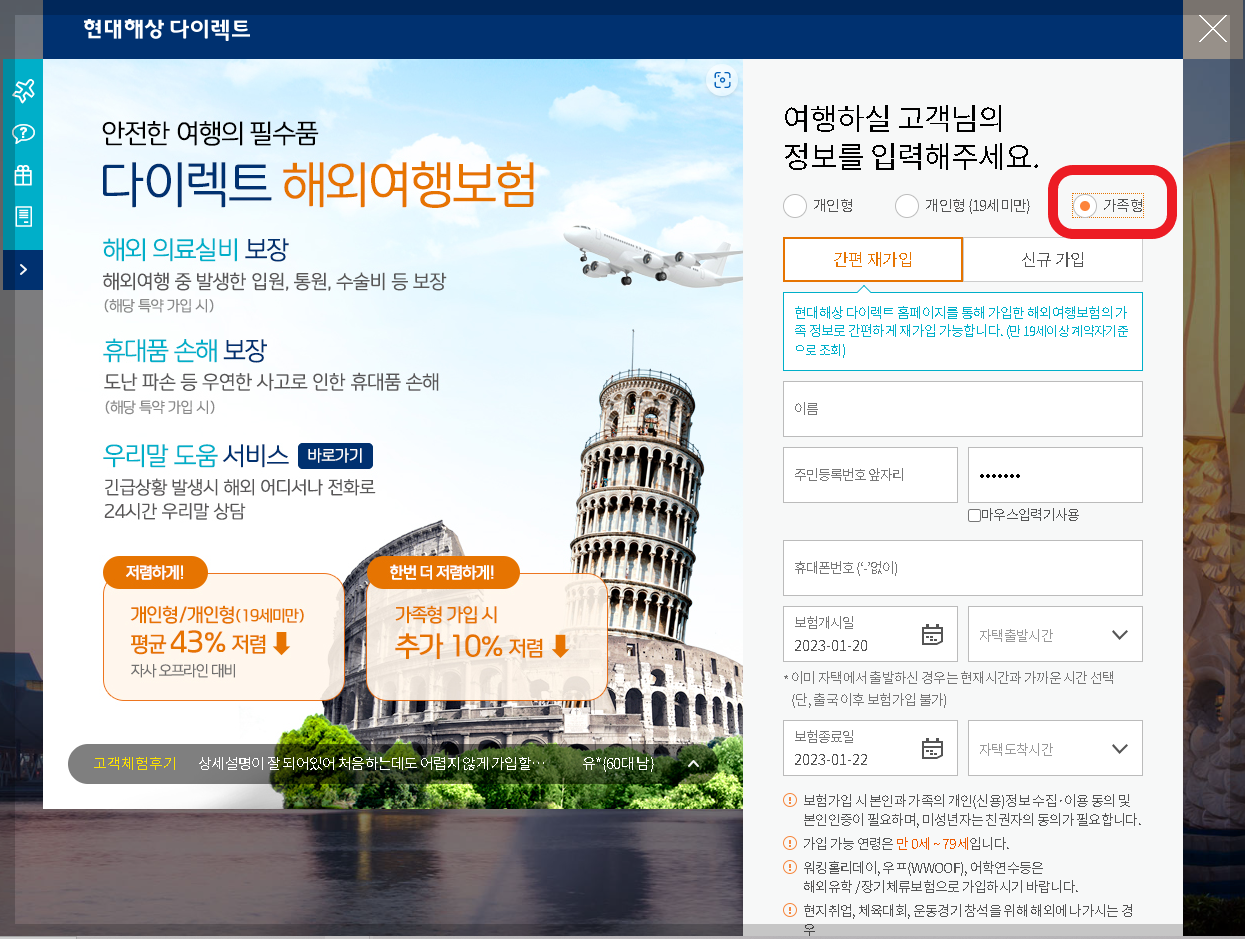Click the 현대해상 다이렉트 header logo
This screenshot has height=939, width=1245.
pos(167,29)
